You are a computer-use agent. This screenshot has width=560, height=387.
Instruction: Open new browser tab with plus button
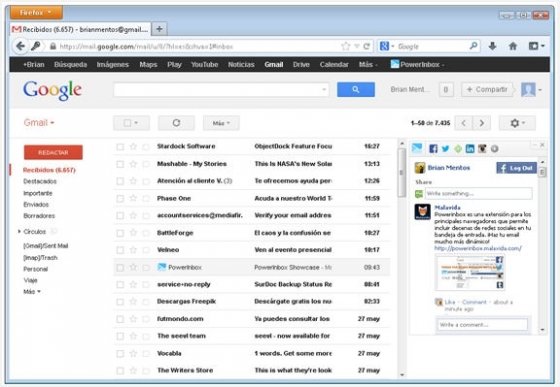159,29
